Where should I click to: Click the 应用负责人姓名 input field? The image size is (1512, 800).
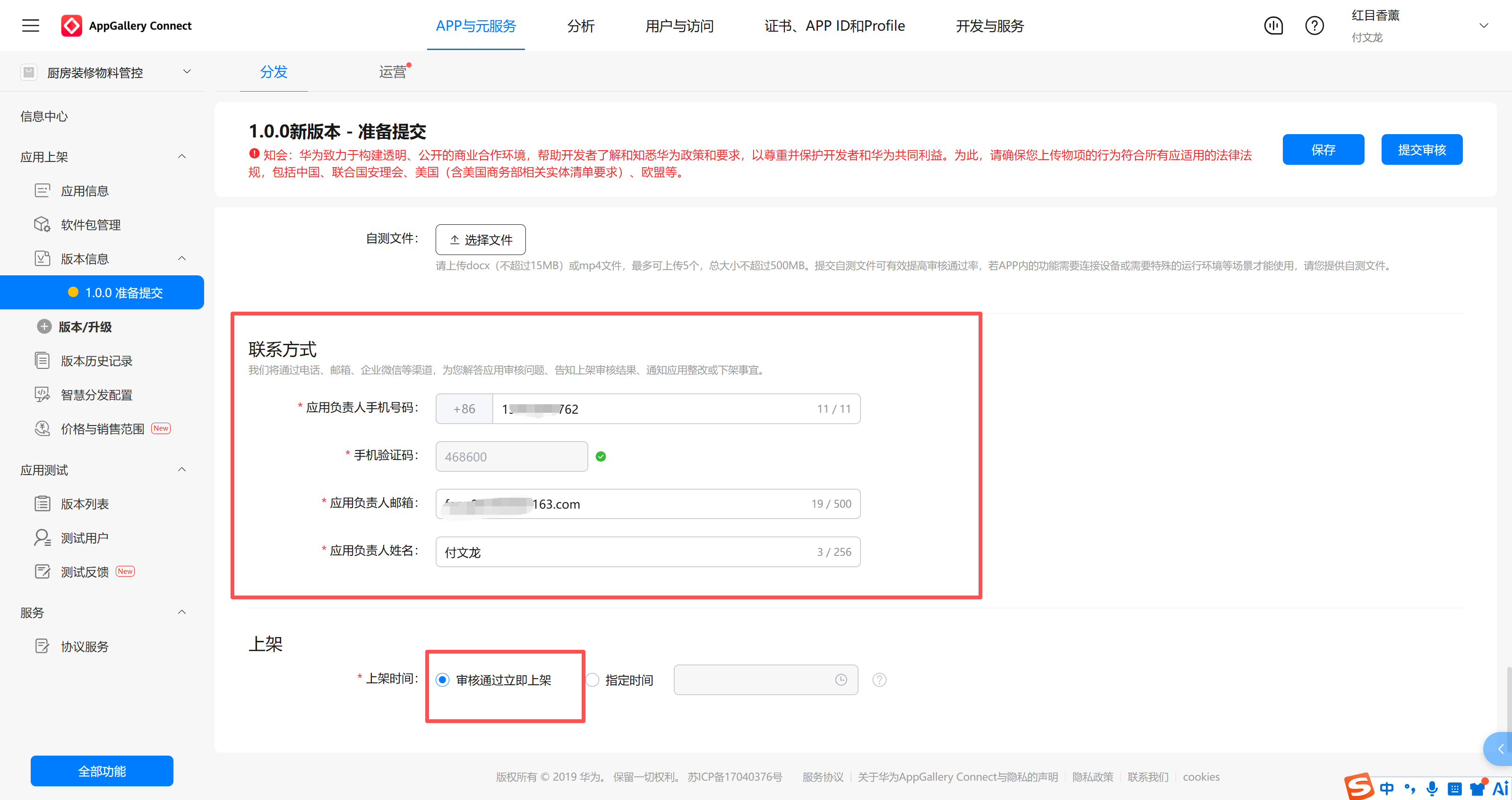click(x=648, y=552)
